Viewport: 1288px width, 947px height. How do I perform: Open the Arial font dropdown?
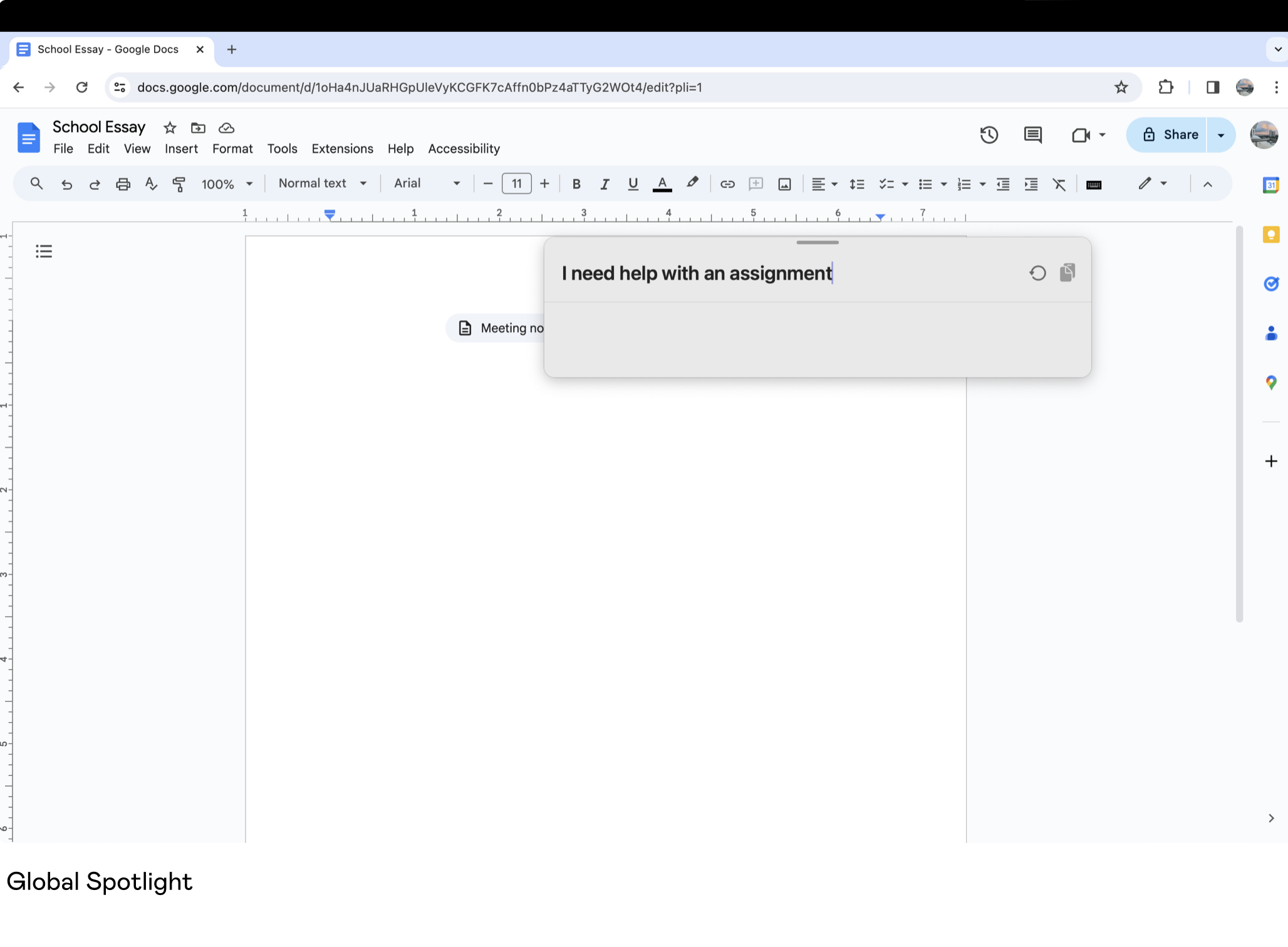click(427, 184)
